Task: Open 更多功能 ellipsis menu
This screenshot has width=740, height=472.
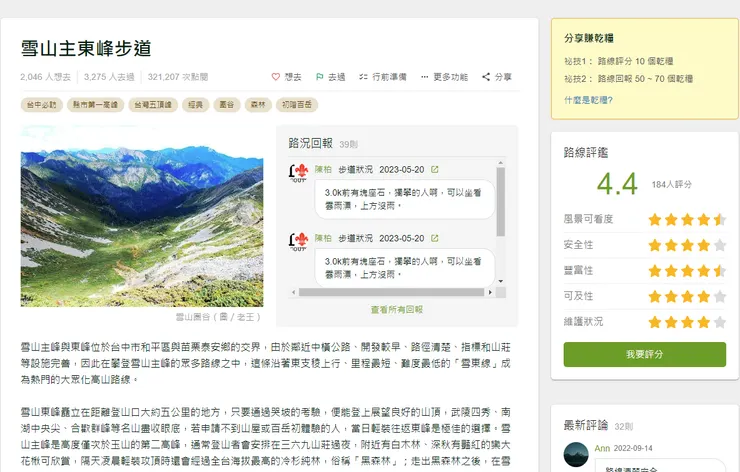Action: coord(424,77)
